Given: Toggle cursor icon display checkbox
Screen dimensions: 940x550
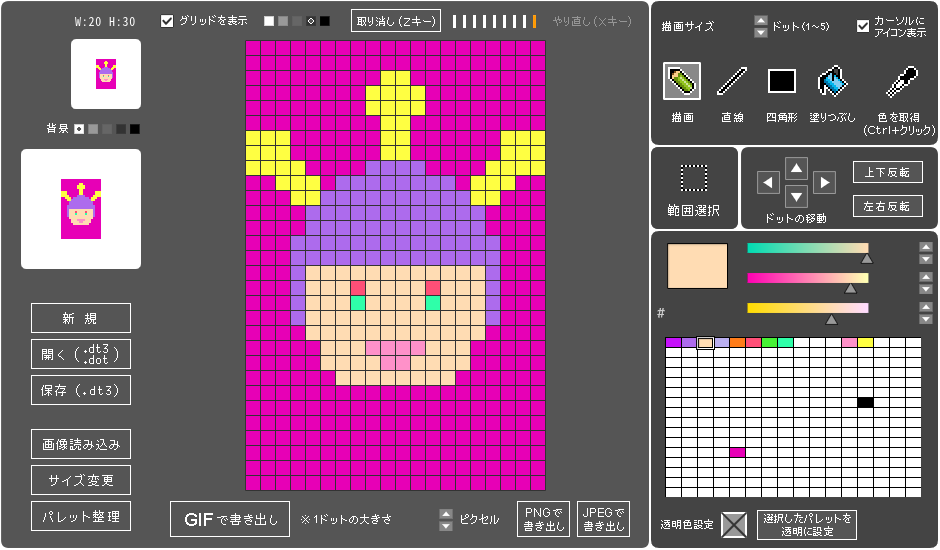Looking at the screenshot, I should click(863, 26).
